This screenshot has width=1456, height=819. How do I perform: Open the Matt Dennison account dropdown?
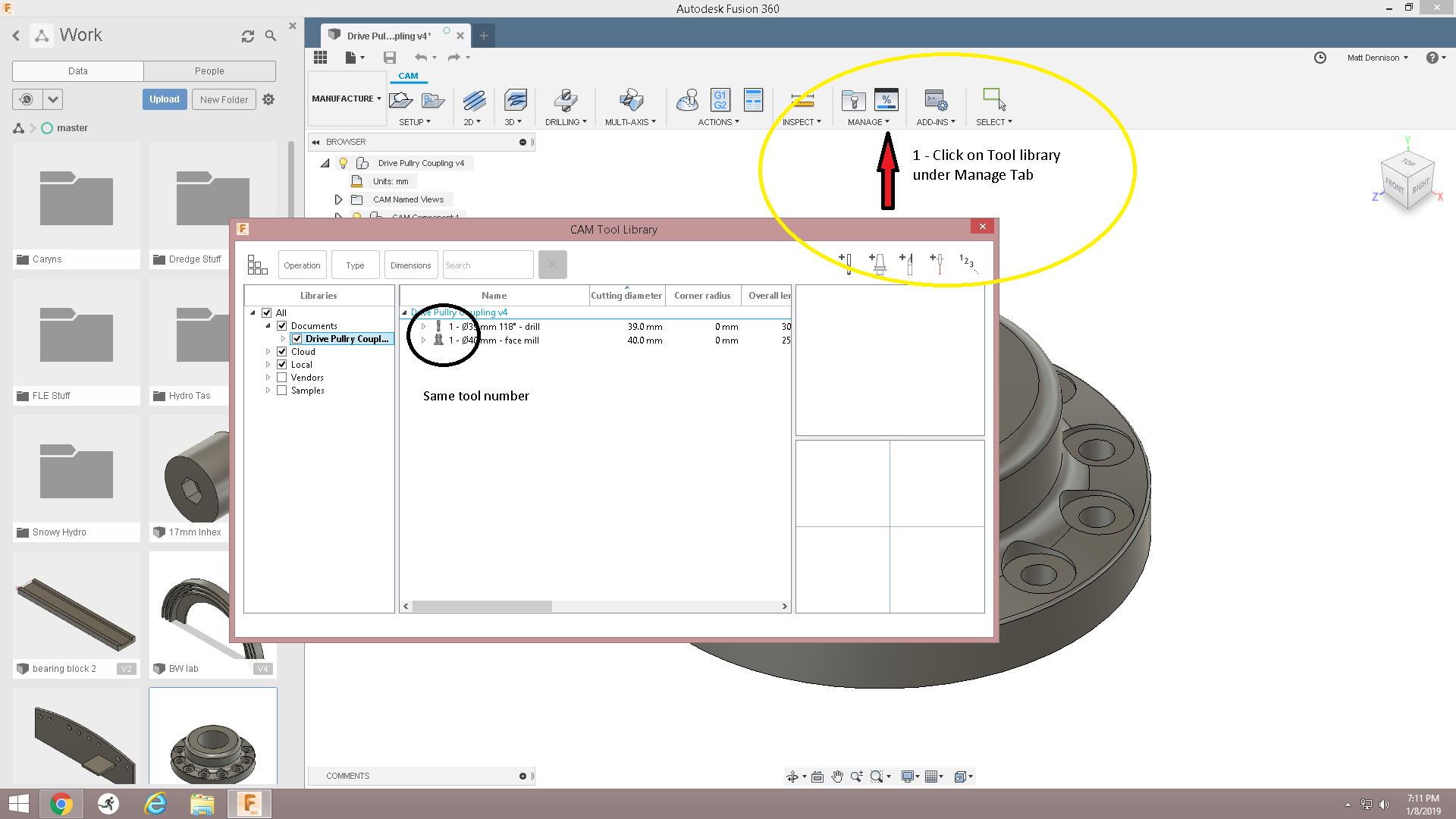[1377, 58]
